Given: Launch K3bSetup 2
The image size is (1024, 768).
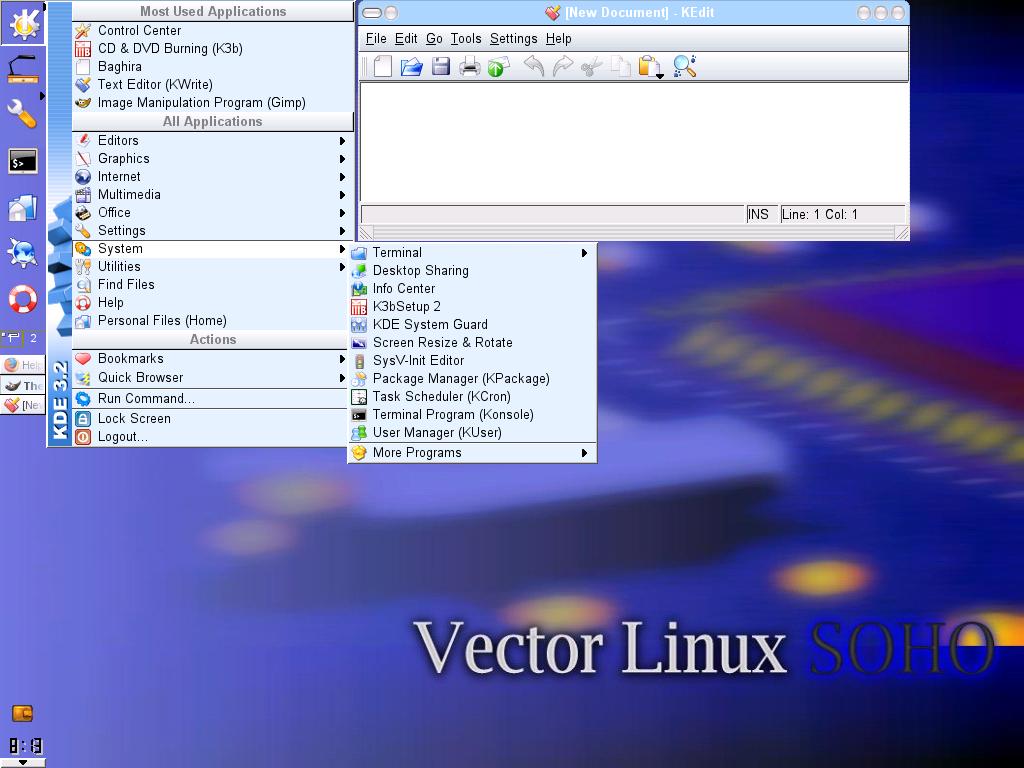Looking at the screenshot, I should 472,306.
